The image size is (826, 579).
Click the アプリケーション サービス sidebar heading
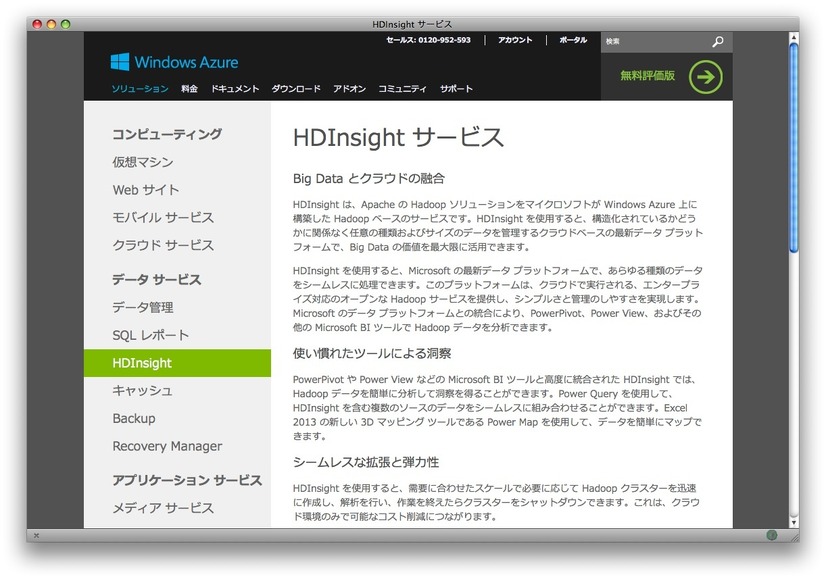click(187, 480)
